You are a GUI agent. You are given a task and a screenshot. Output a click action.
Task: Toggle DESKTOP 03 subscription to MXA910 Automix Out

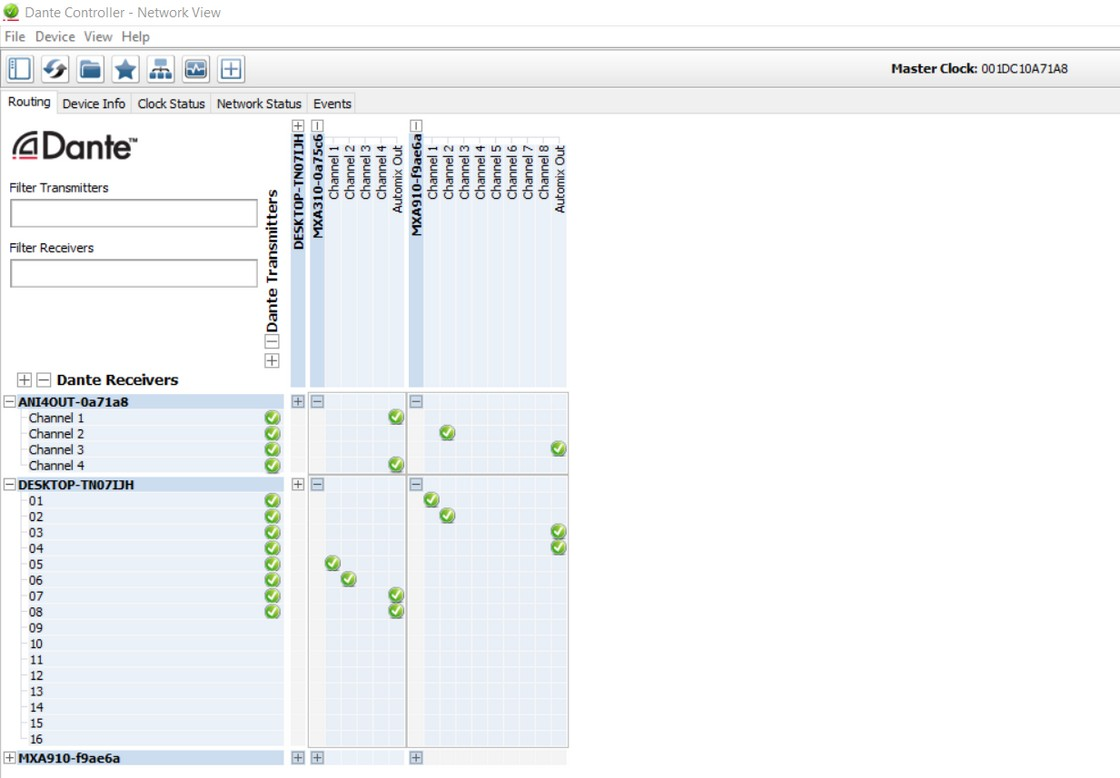pyautogui.click(x=559, y=532)
